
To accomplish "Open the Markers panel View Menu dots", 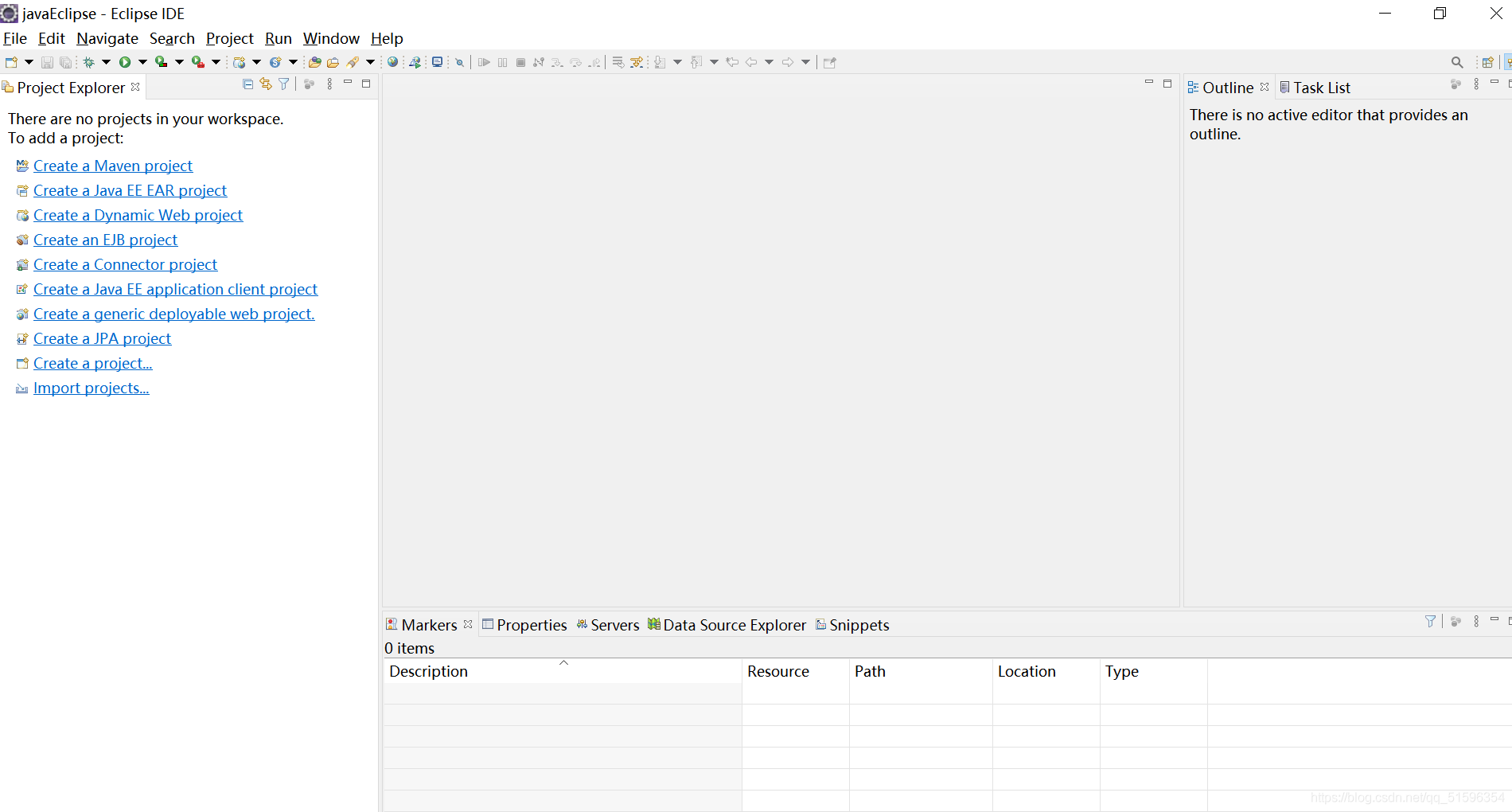I will click(x=1476, y=621).
